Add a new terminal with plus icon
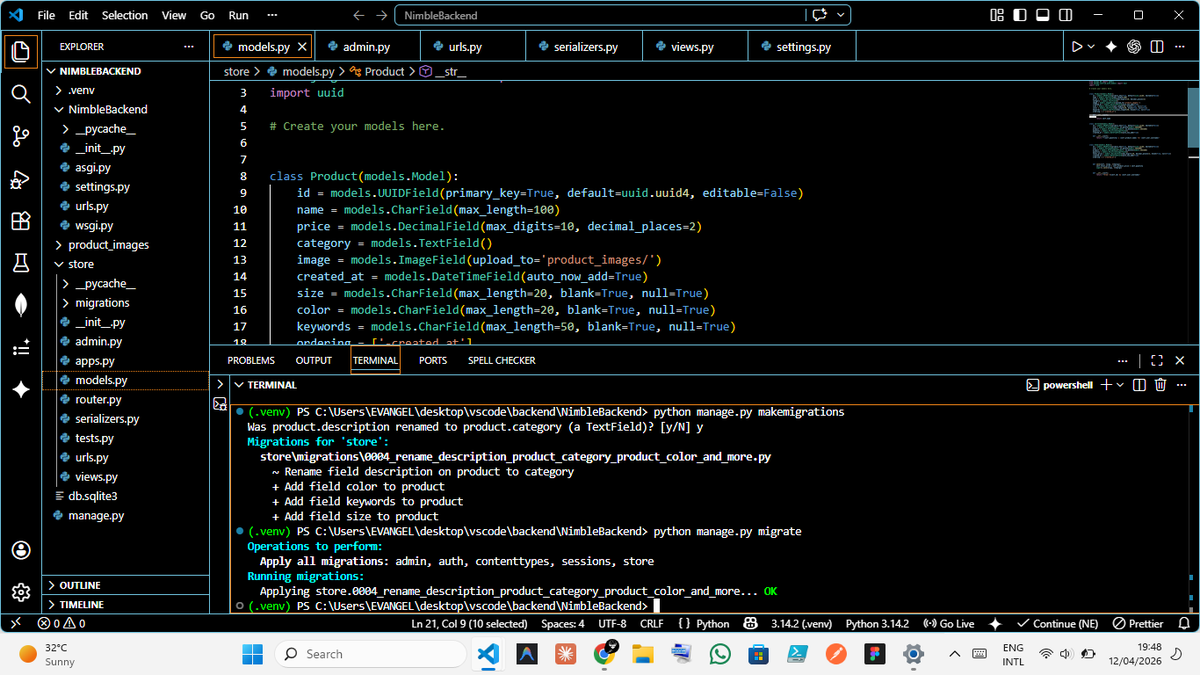 (1105, 385)
